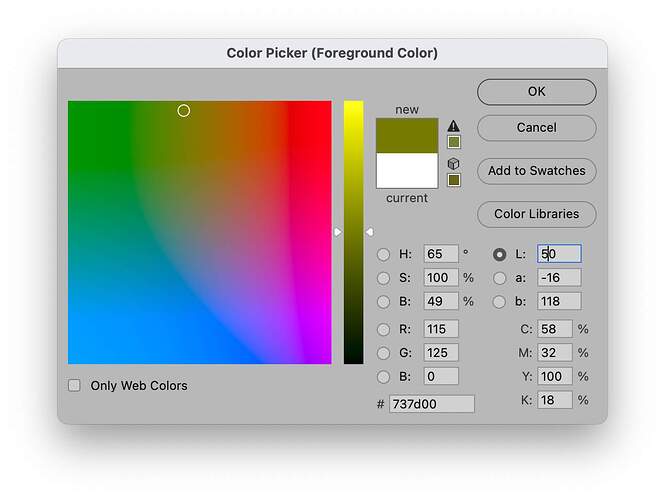The width and height of the screenshot is (664, 500).
Task: Select the Lab 'a' radio button
Action: 499,278
